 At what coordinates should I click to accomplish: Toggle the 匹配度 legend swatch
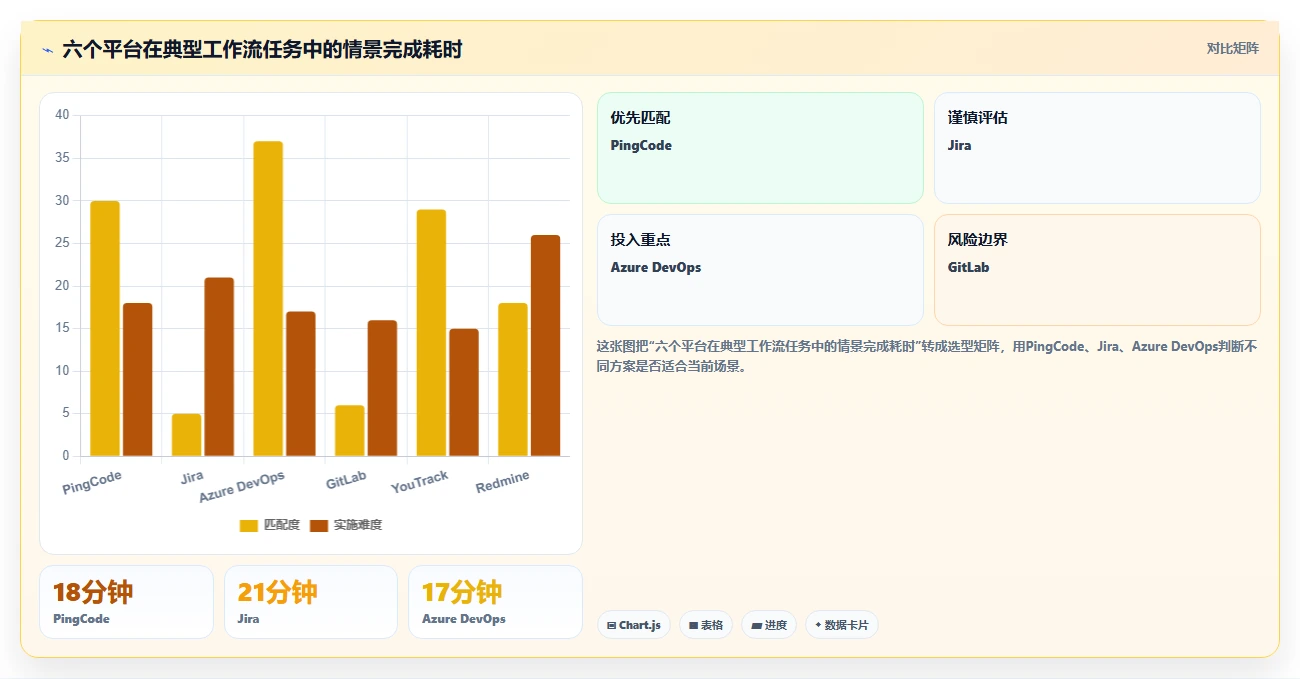[249, 525]
